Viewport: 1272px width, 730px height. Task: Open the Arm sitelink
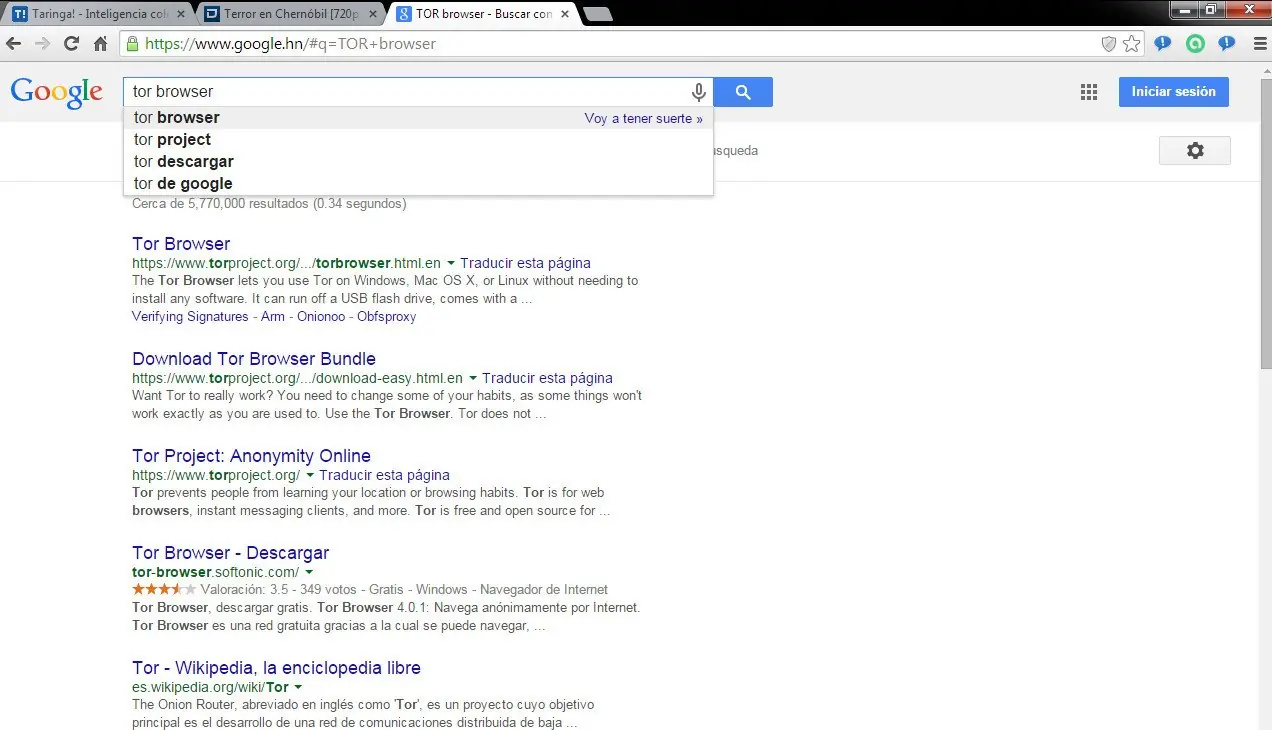click(273, 317)
